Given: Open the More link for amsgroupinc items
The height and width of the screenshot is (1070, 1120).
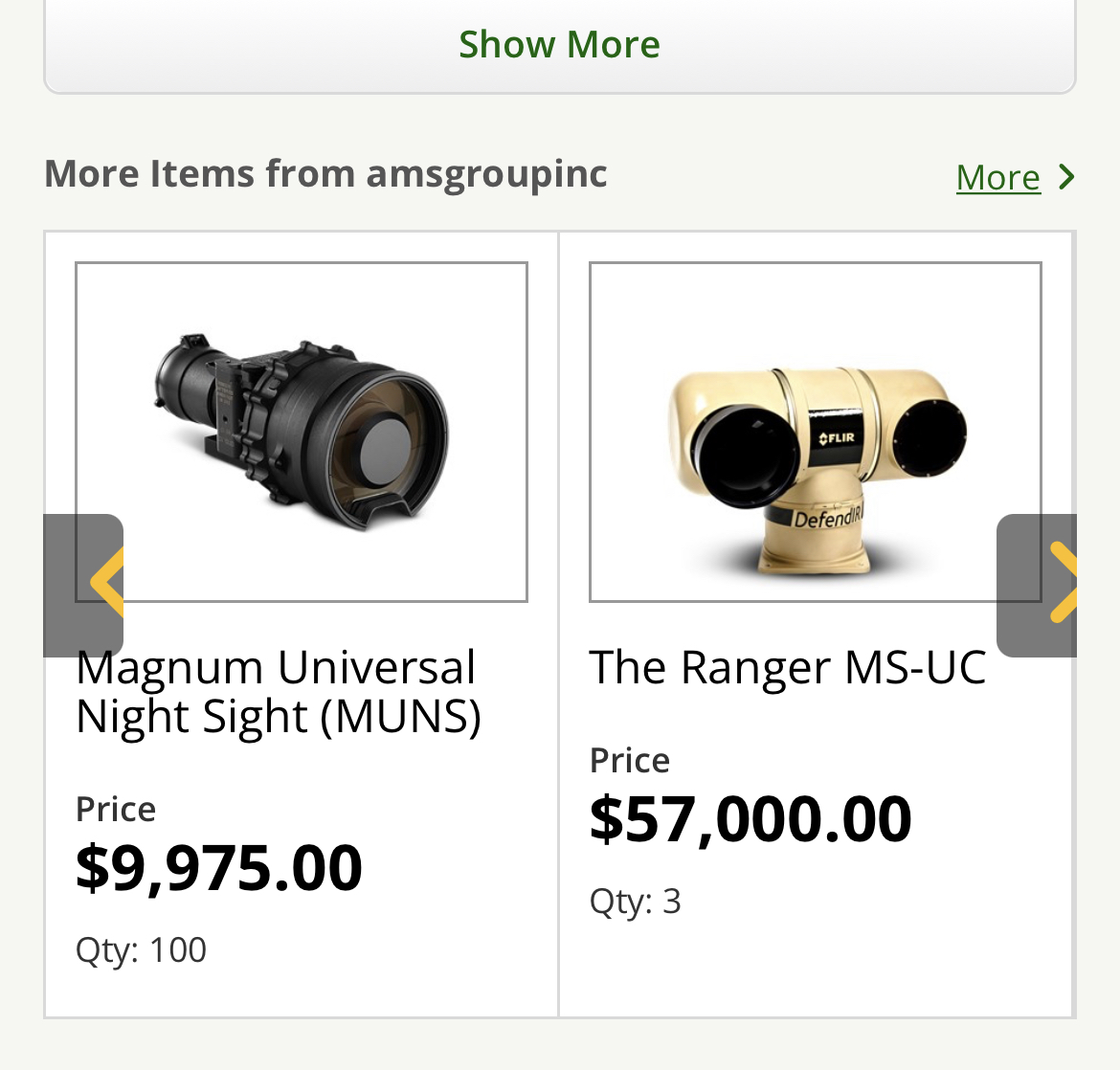Looking at the screenshot, I should tap(997, 177).
